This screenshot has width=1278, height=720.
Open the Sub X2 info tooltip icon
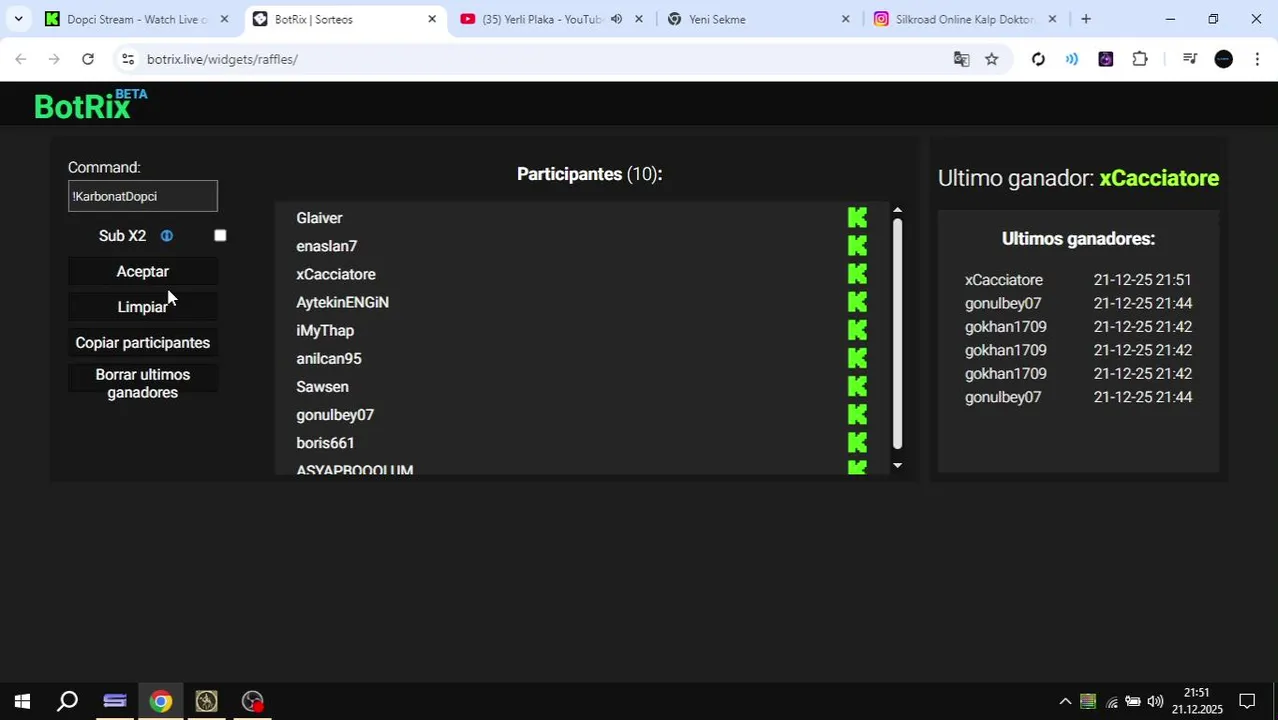point(167,236)
